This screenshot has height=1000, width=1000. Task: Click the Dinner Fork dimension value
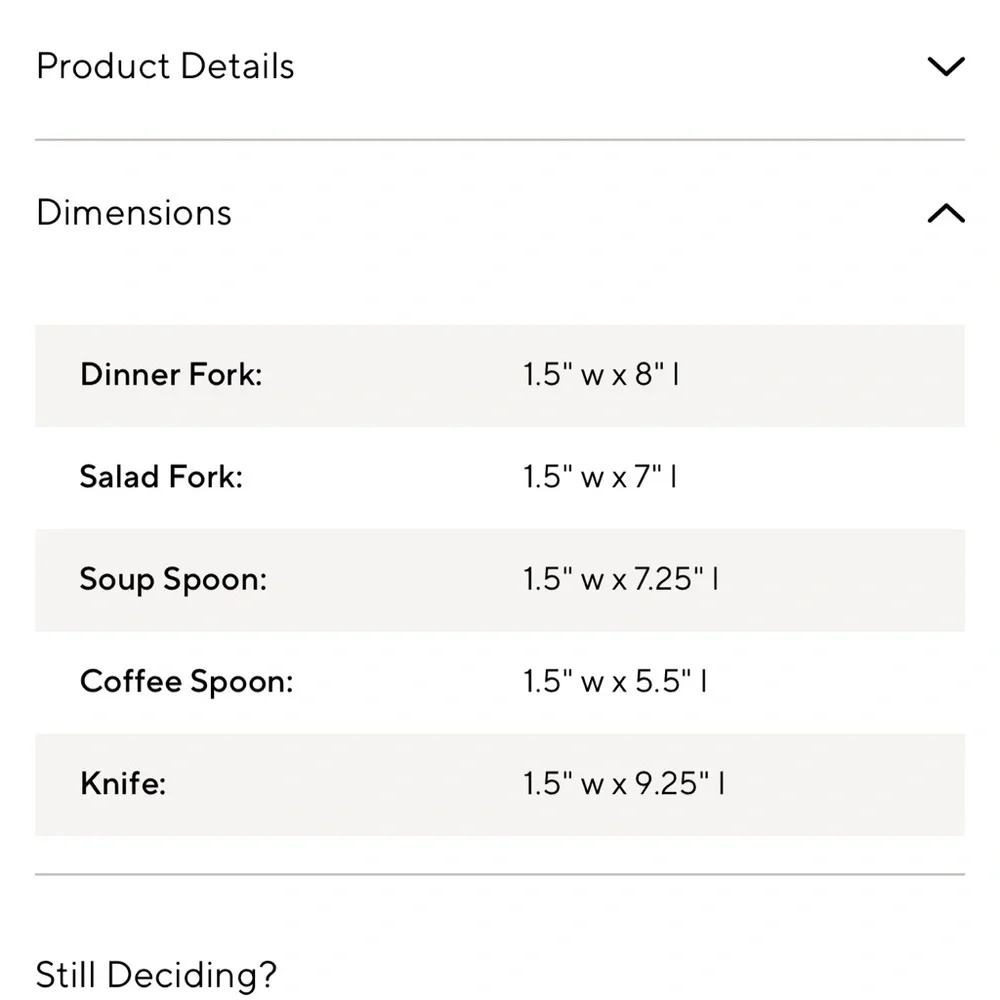click(x=599, y=375)
